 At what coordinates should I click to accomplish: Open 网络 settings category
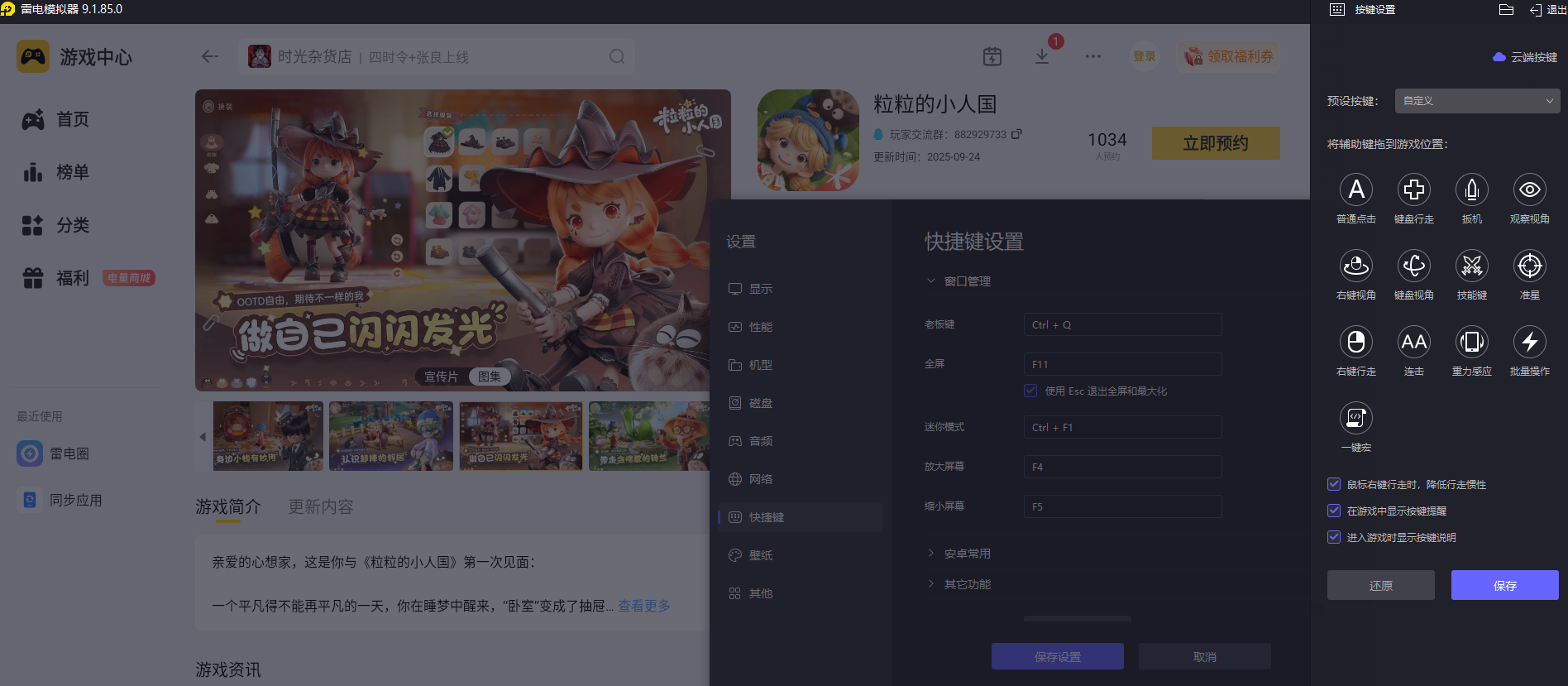tap(801, 479)
